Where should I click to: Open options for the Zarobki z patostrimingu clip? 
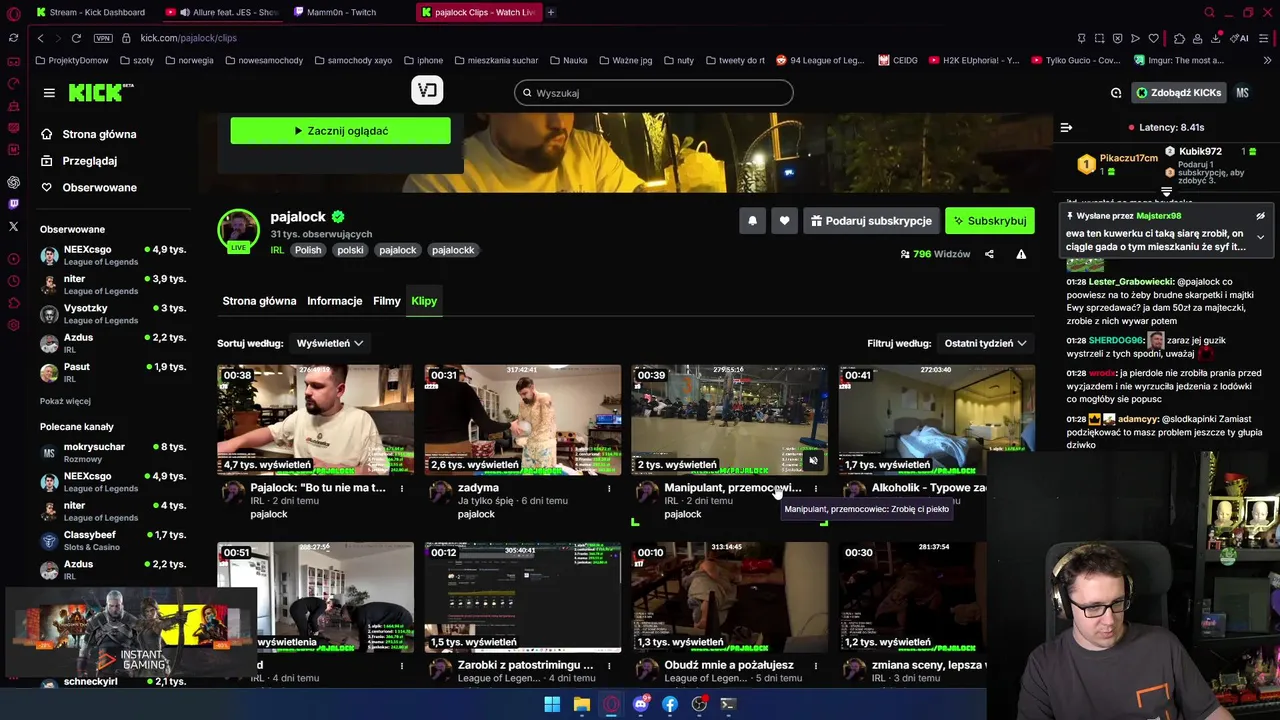609,665
